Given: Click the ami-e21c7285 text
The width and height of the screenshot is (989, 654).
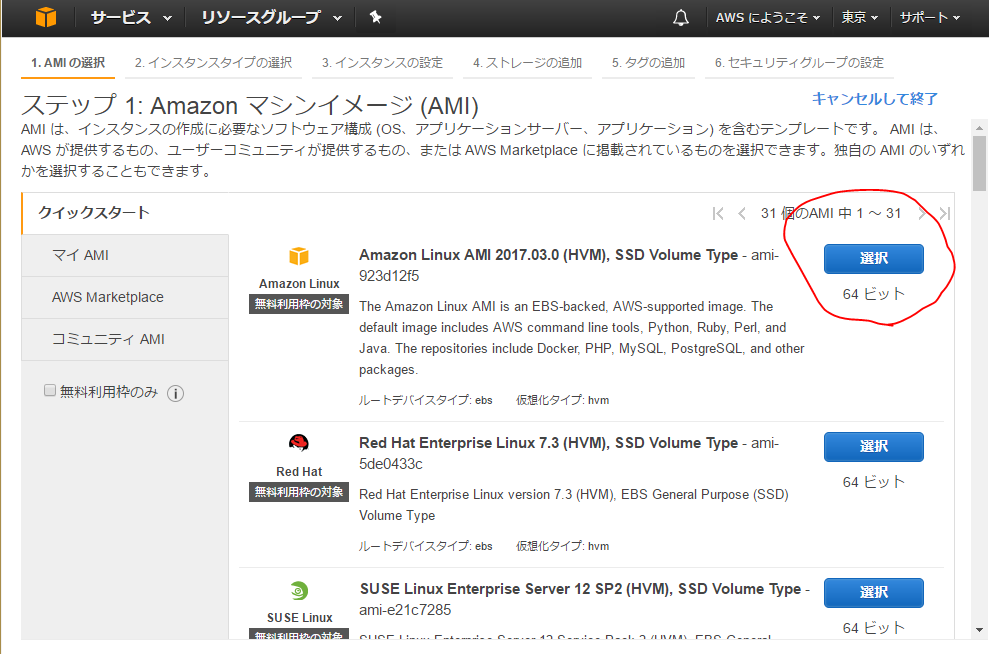Looking at the screenshot, I should [405, 610].
